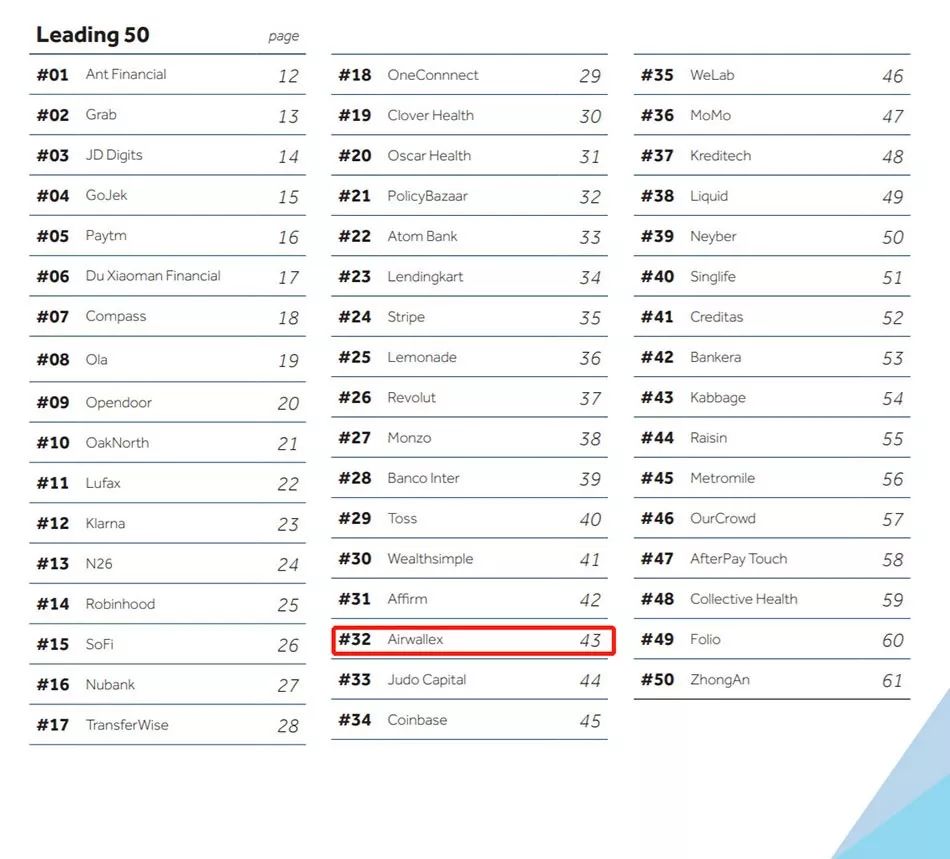950x859 pixels.
Task: Select the highlighted Airwallex row
Action: [x=472, y=640]
